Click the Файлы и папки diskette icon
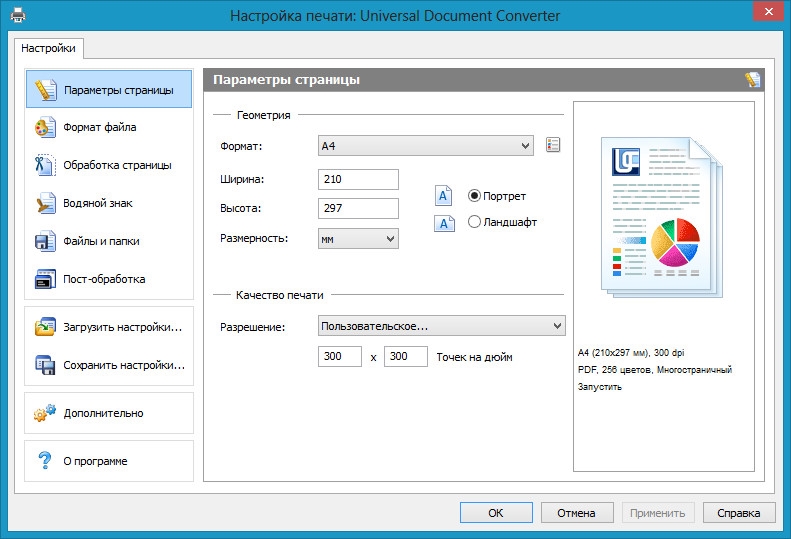This screenshot has width=791, height=539. (x=45, y=241)
